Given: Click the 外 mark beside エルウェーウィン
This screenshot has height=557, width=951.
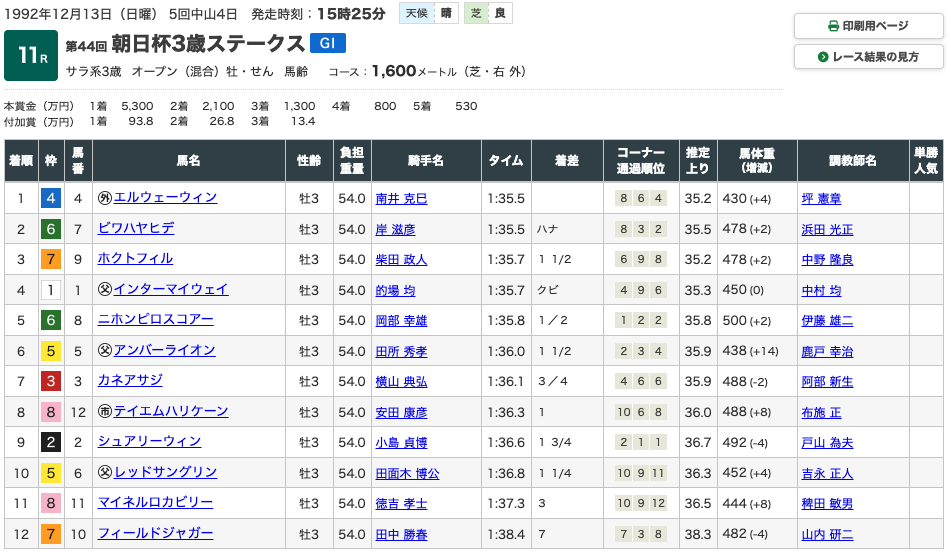Looking at the screenshot, I should 104,198.
